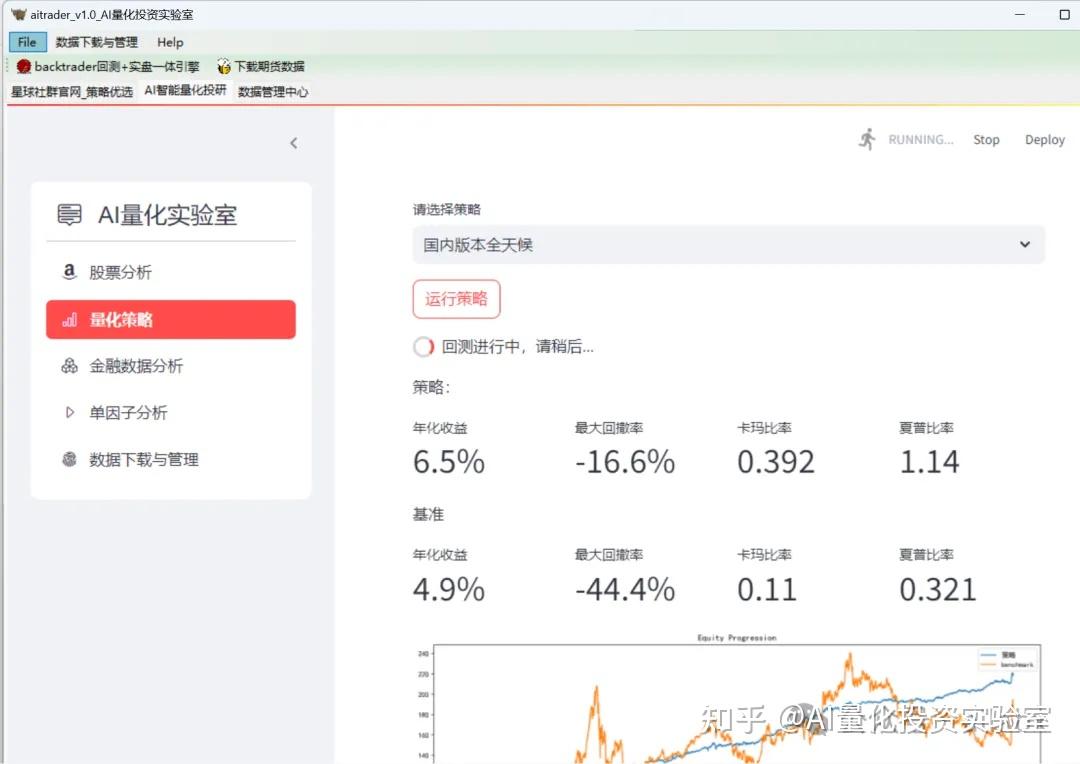
Task: Collapse the sidebar with the left chevron
Action: [x=293, y=143]
